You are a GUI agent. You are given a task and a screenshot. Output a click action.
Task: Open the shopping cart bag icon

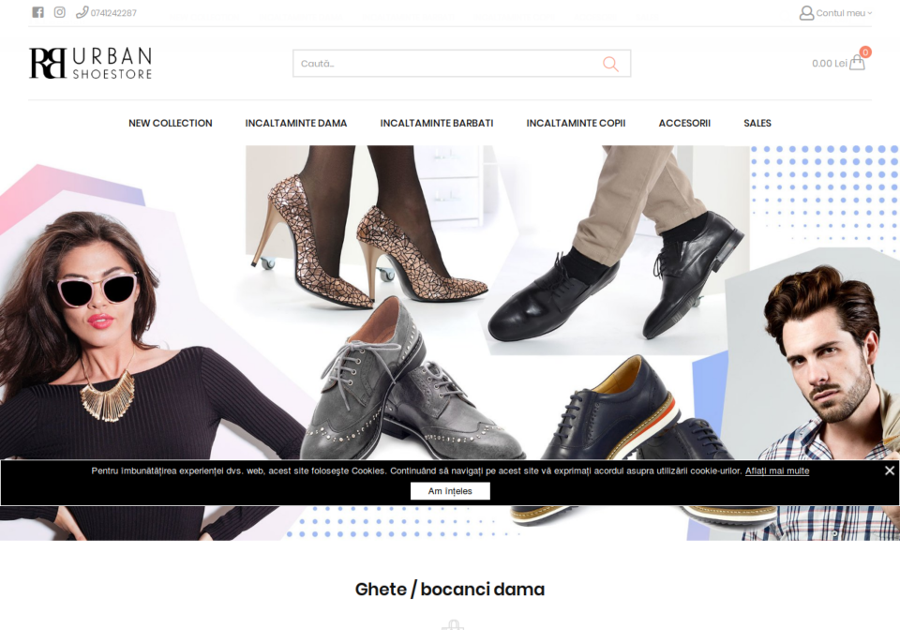click(857, 62)
